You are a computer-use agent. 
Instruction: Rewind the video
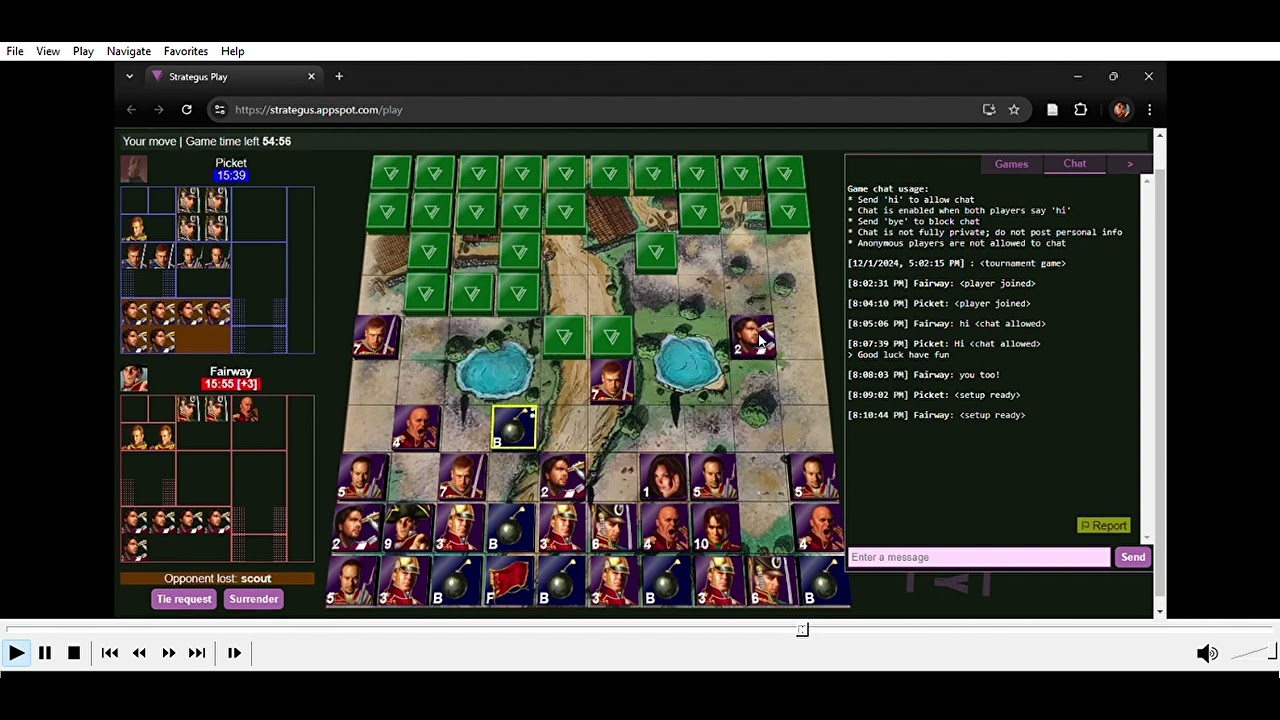coord(139,653)
